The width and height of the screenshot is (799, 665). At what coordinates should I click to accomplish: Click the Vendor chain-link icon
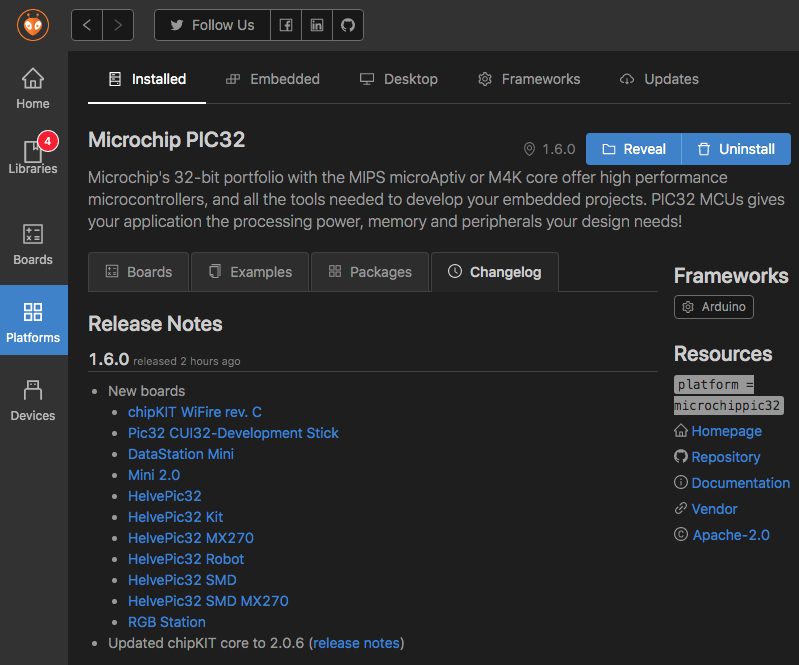(x=681, y=508)
